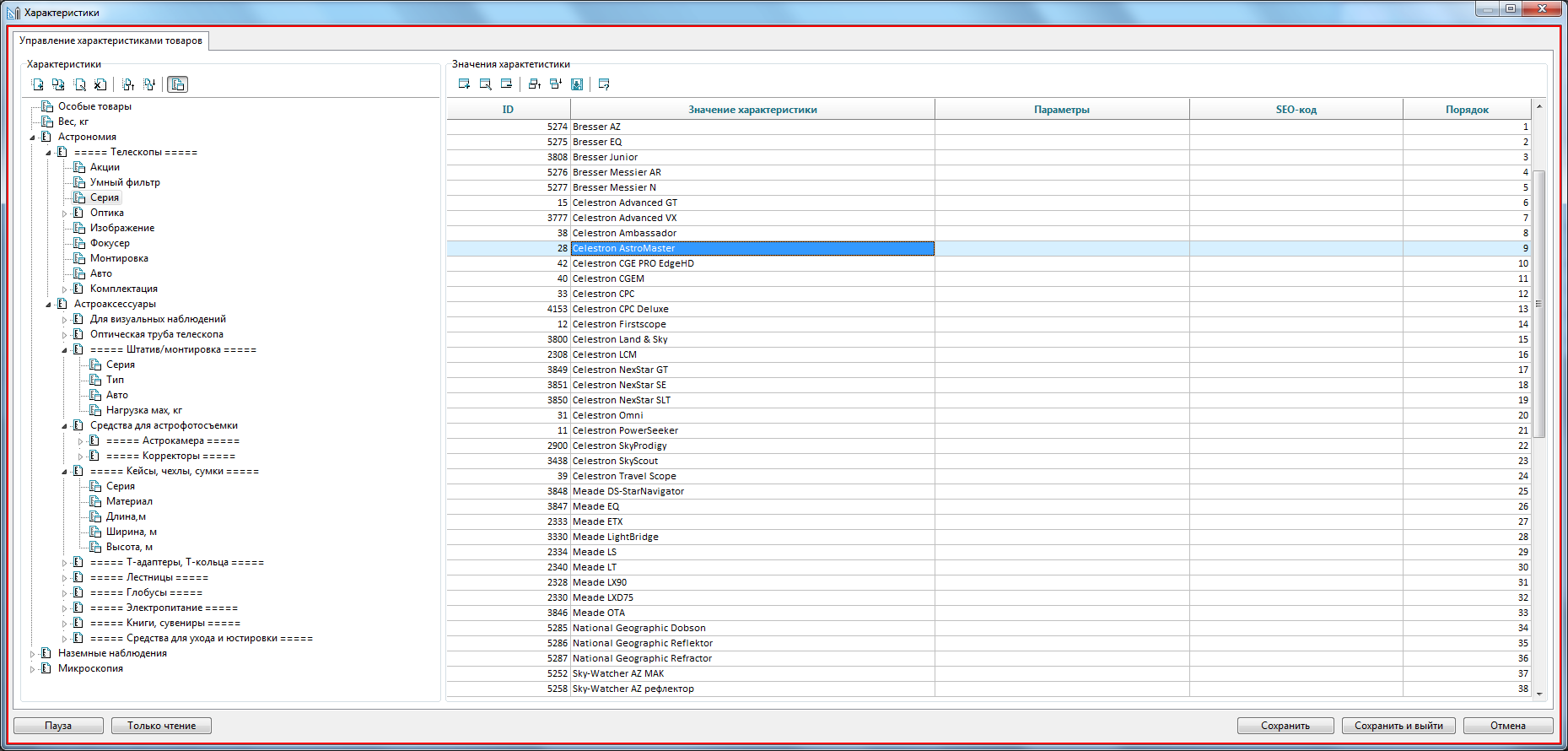Sort by Значение характеристики column header
The image size is (1568, 751).
(x=752, y=110)
